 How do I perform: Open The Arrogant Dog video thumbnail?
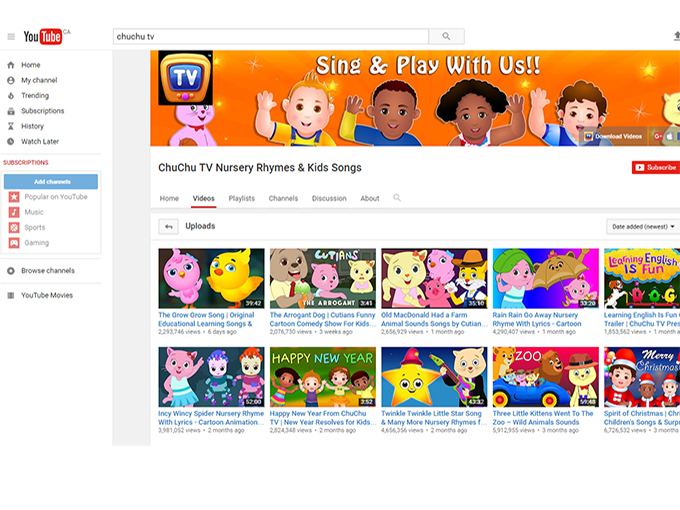click(323, 278)
